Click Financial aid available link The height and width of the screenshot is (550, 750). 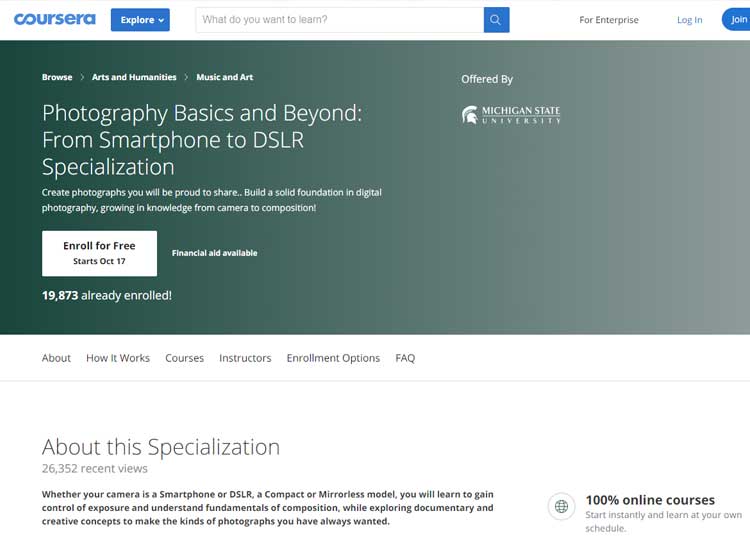click(214, 253)
